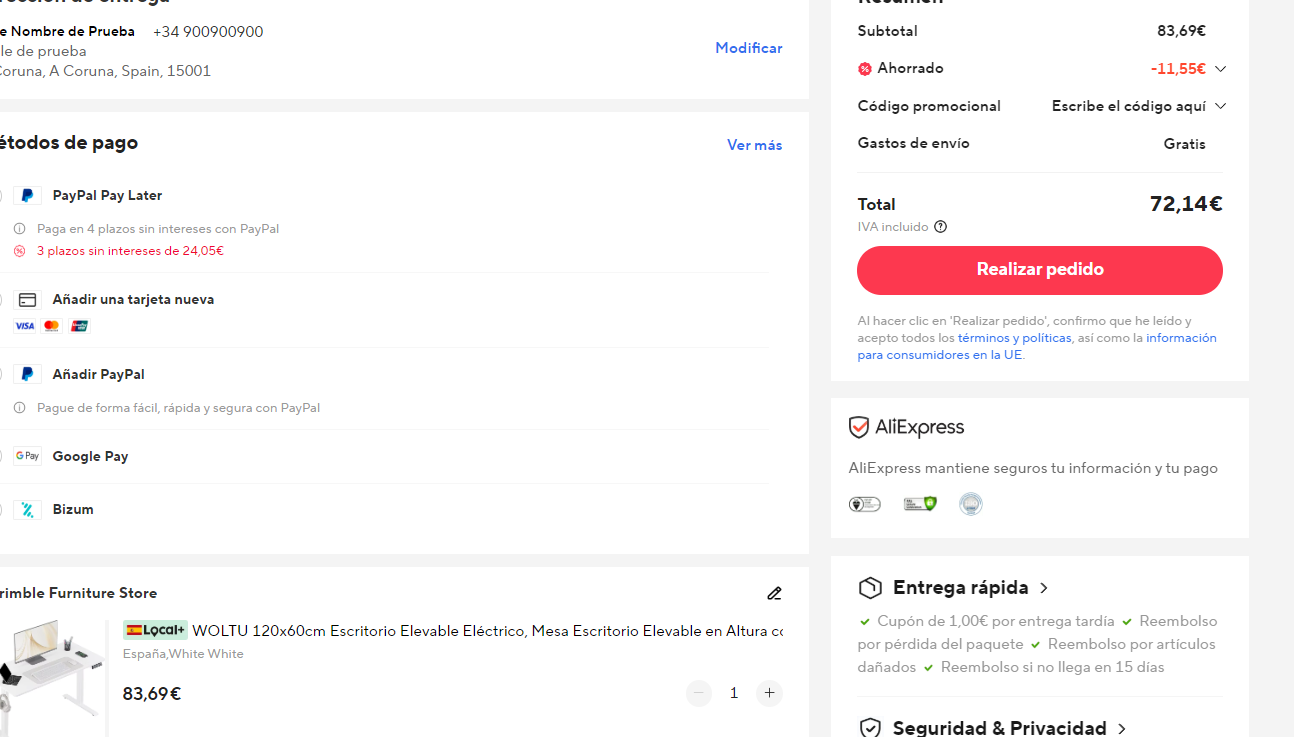Click the package icon beside Entrega rápida
Image resolution: width=1294 pixels, height=737 pixels.
pos(870,588)
